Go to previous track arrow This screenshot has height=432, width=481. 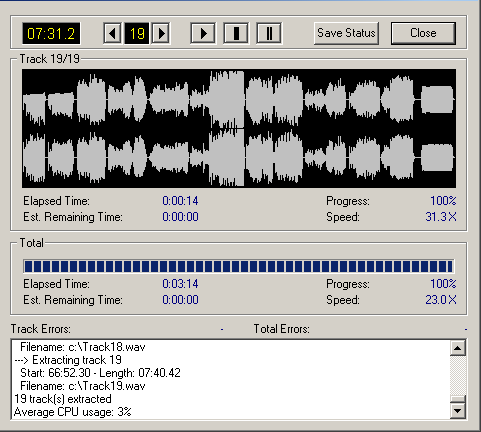(112, 33)
